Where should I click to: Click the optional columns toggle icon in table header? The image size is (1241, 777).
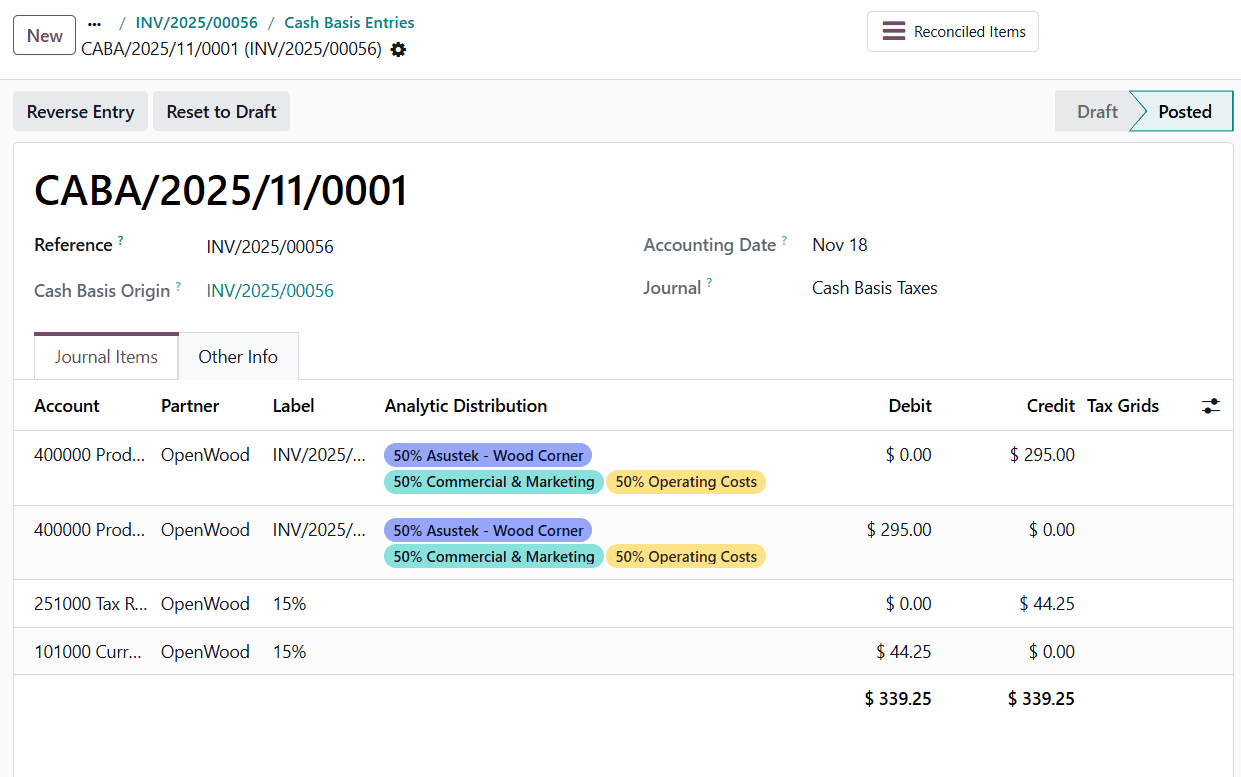point(1210,406)
